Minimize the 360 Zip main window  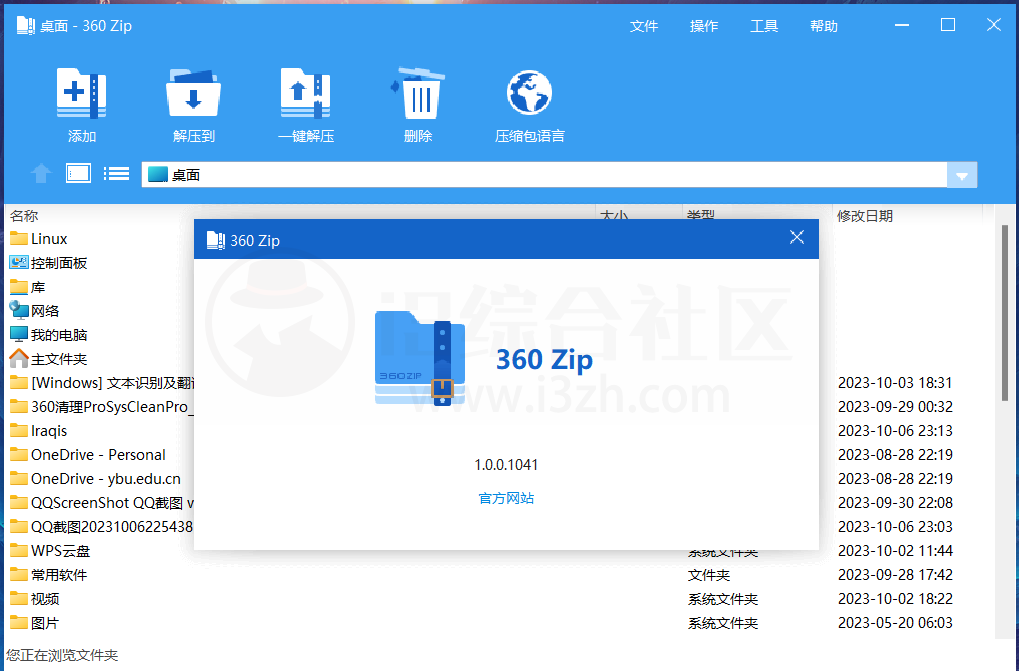click(x=901, y=25)
